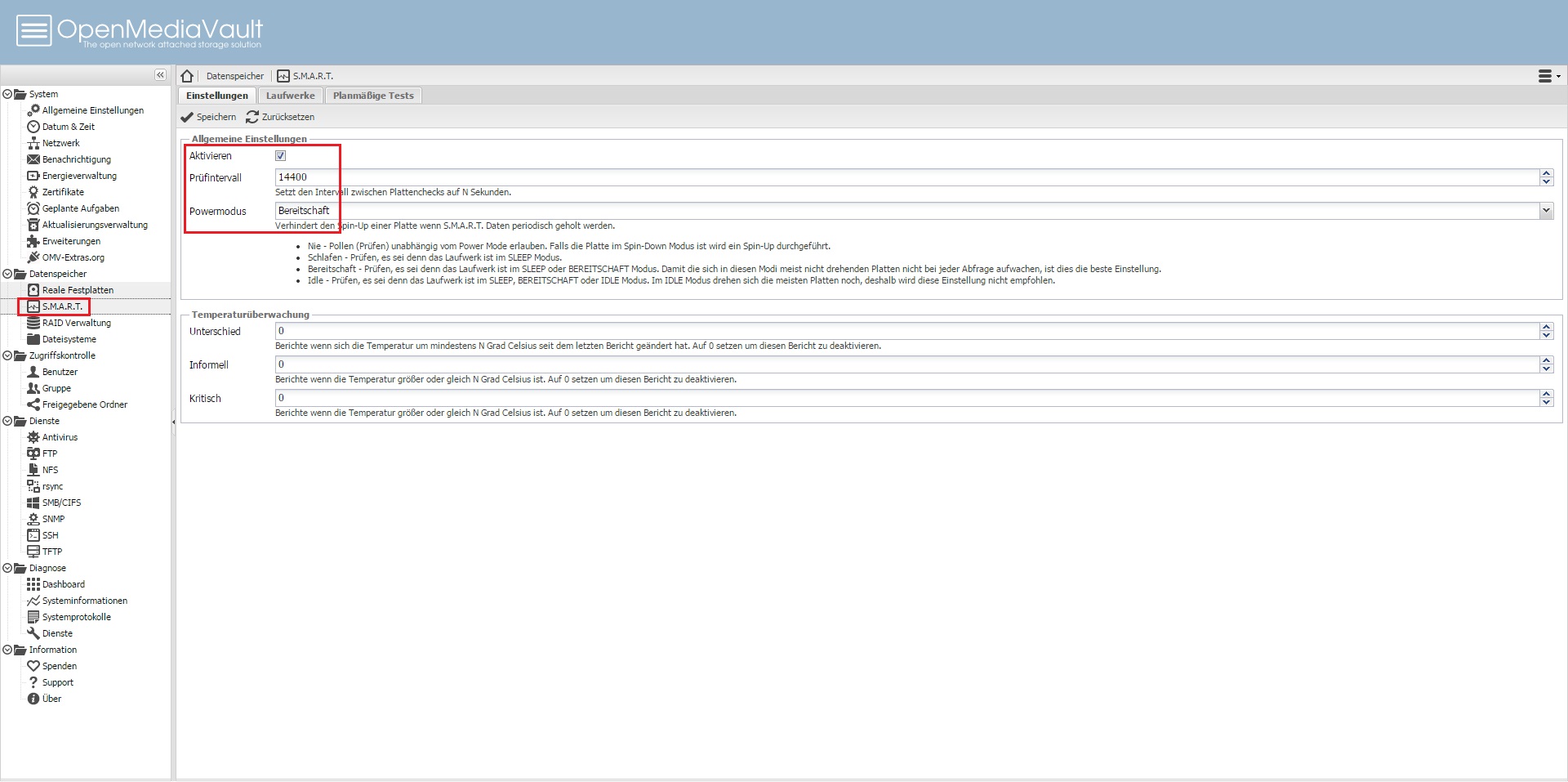Click the sidebar splitter collapse arrow
The width and height of the screenshot is (1568, 782).
173,422
